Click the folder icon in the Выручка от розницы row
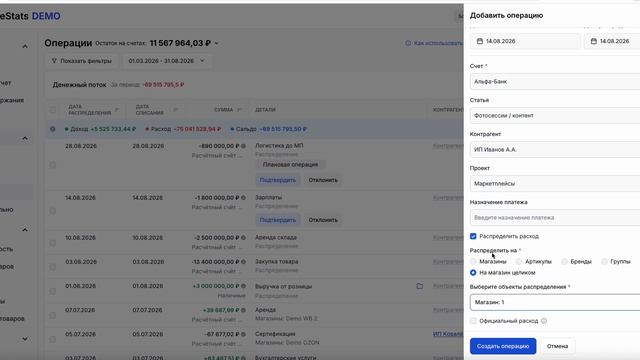640x360 pixels. pyautogui.click(x=420, y=286)
